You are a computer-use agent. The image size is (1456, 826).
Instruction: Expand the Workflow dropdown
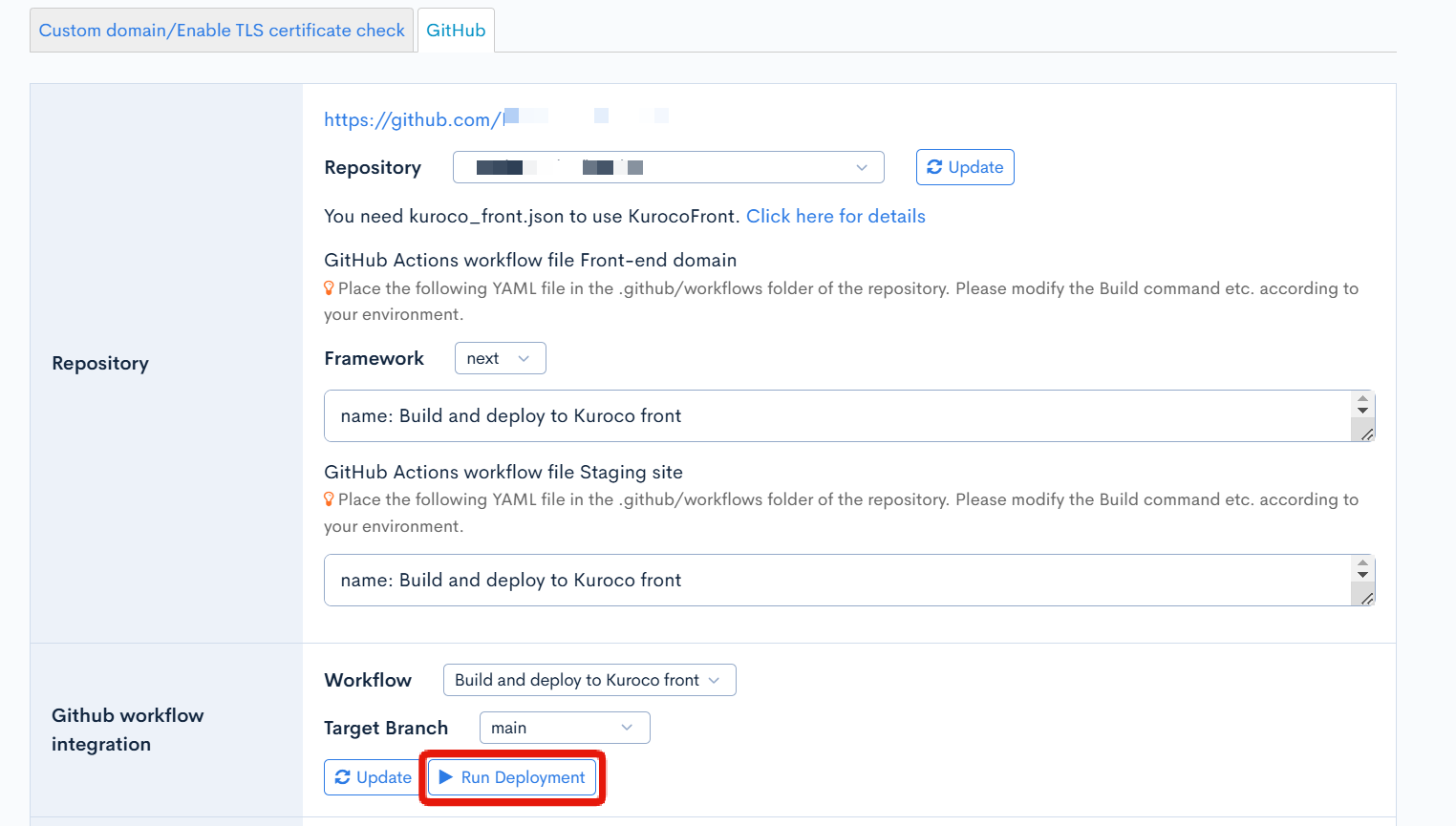pos(589,680)
